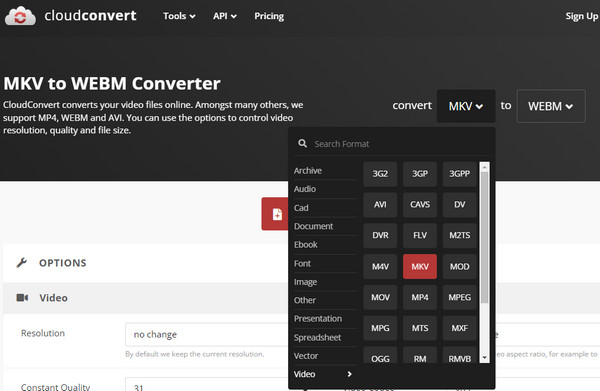The height and width of the screenshot is (391, 600).
Task: Click the camera icon beside Video section
Action: click(x=22, y=297)
